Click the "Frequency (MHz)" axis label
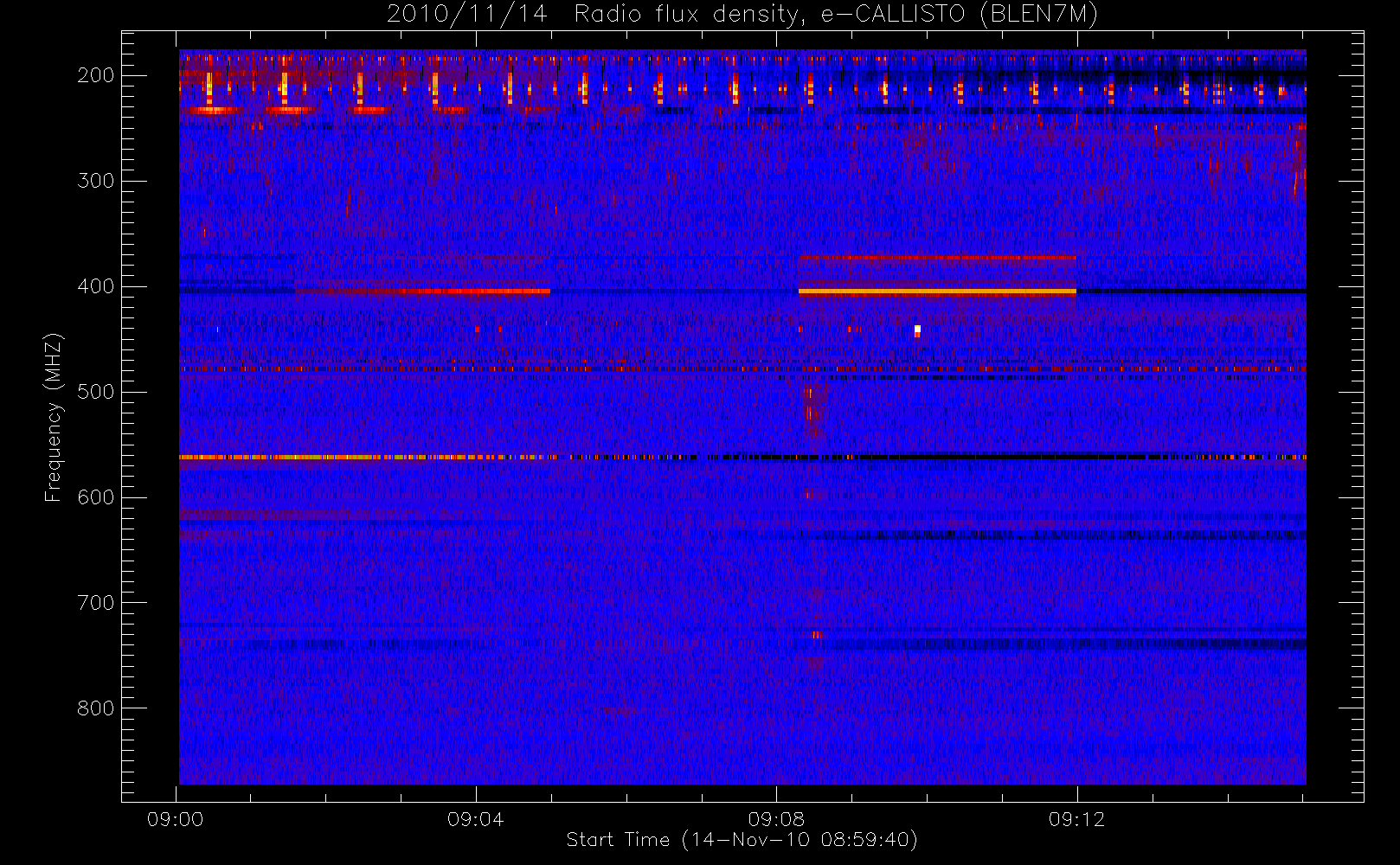The width and height of the screenshot is (1400, 865). [54, 417]
